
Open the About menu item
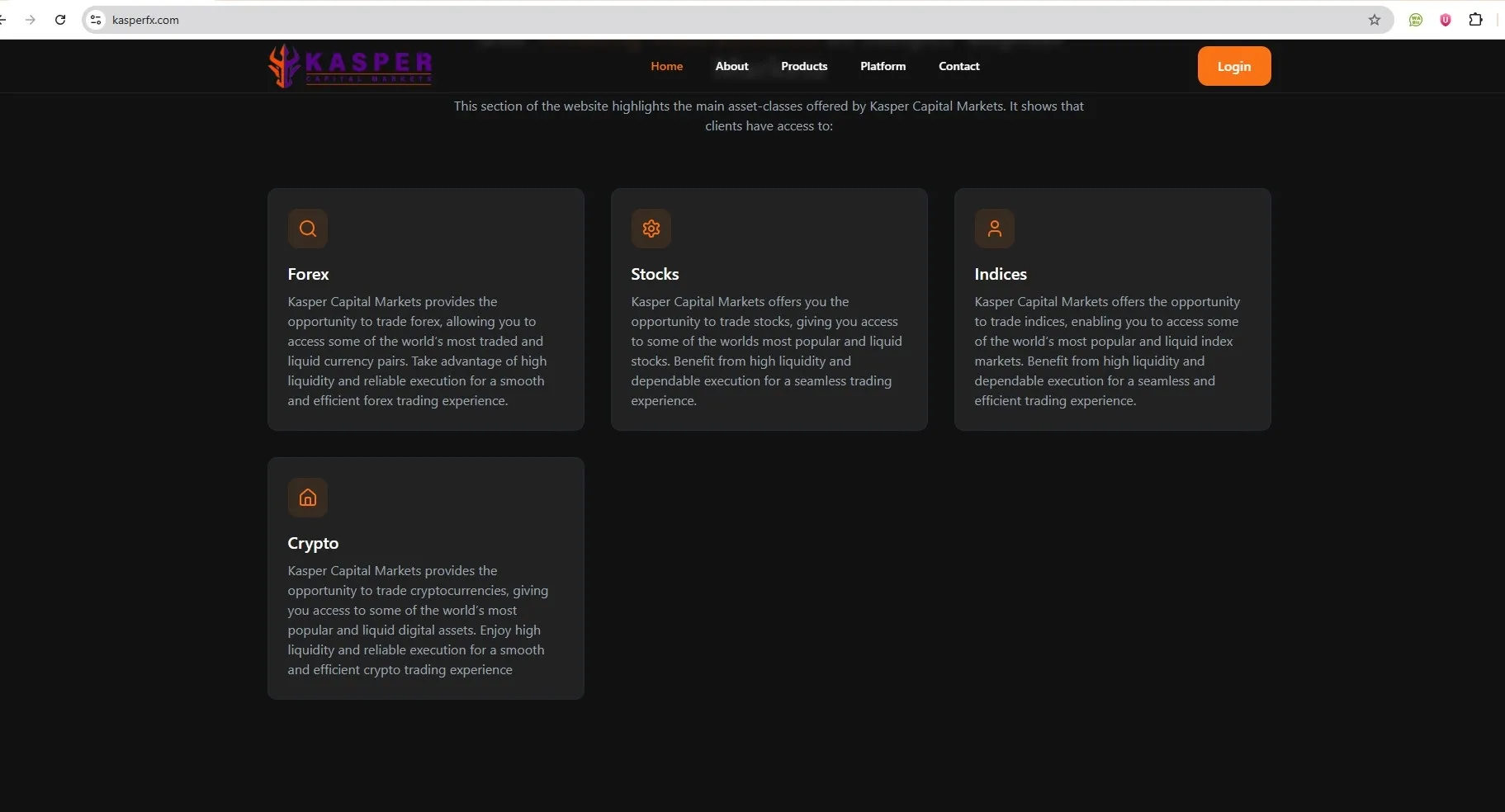tap(732, 66)
